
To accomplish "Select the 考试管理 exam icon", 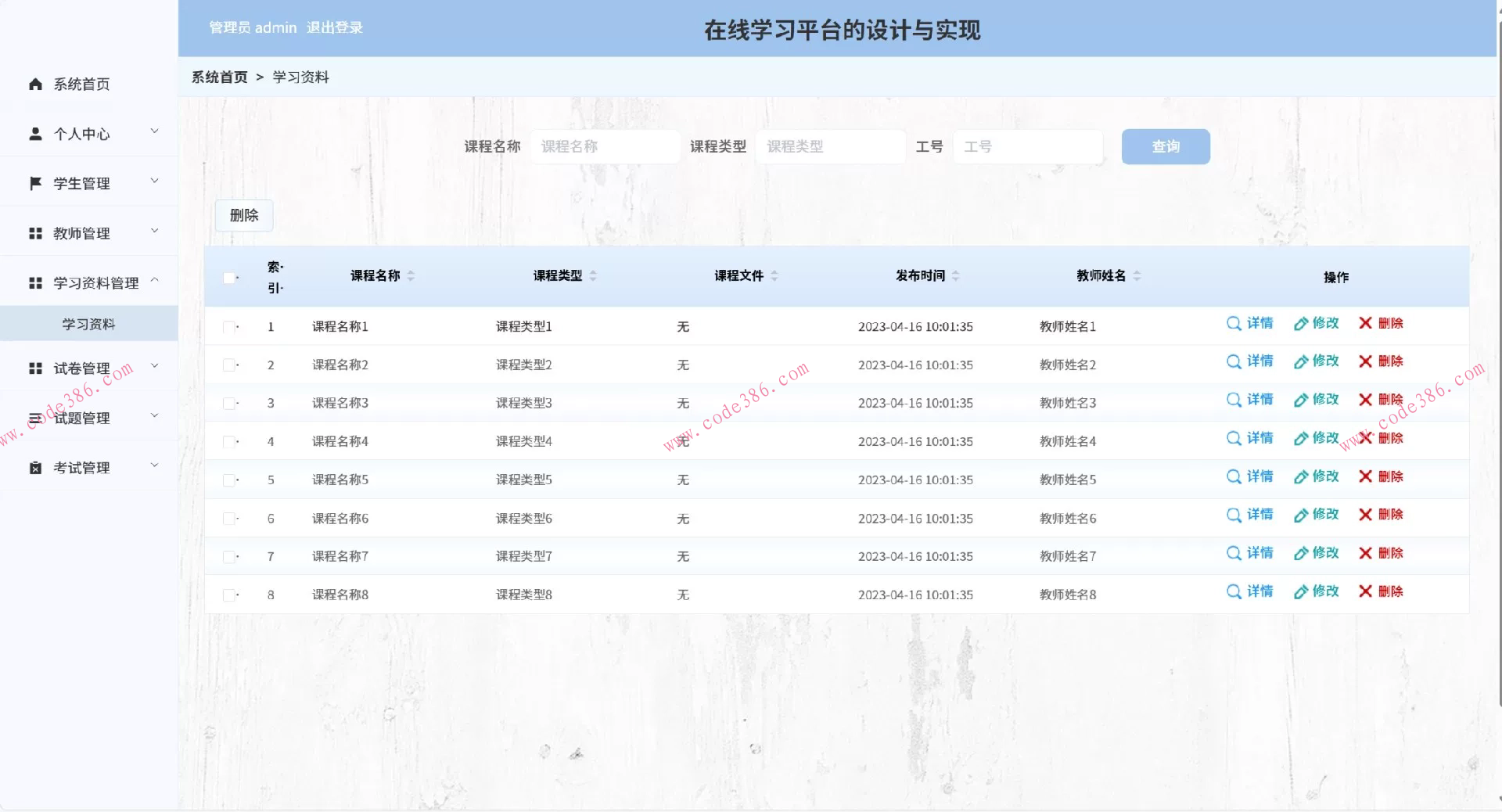I will (34, 467).
